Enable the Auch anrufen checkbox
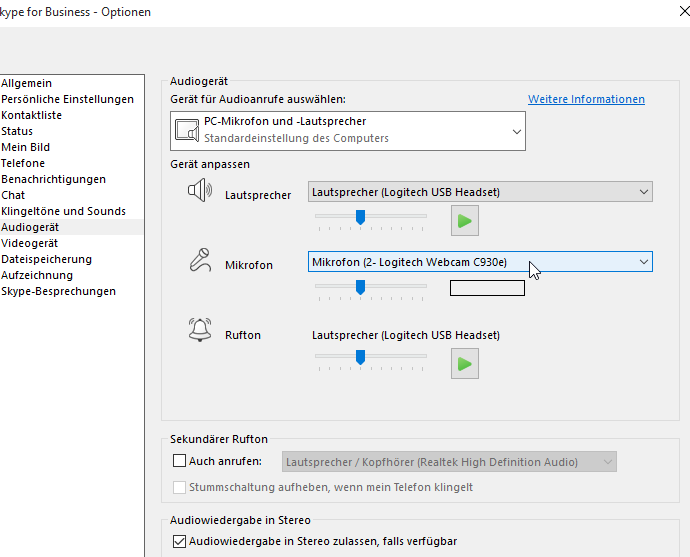The width and height of the screenshot is (690, 557). 180,462
